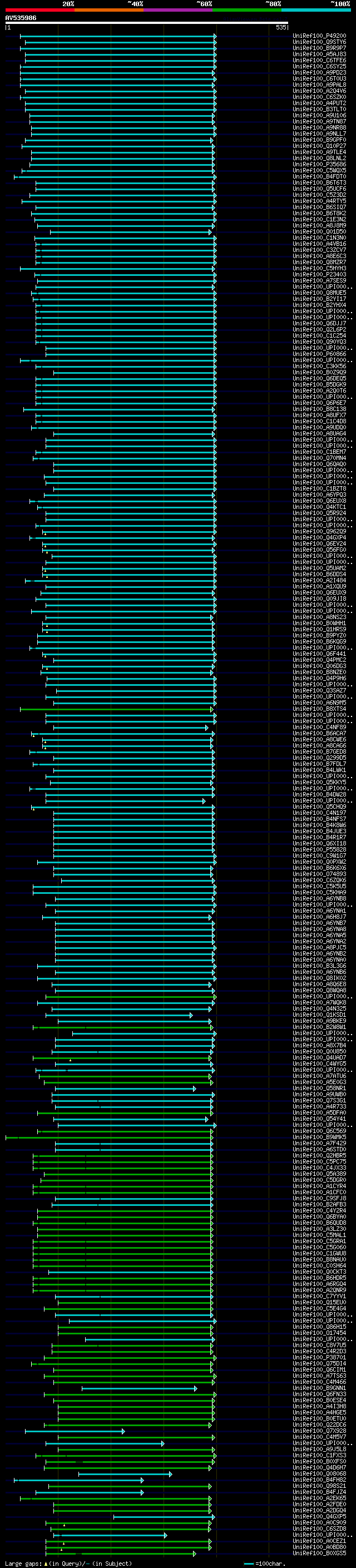Image resolution: width=356 pixels, height=1568 pixels.
Task: Select hit UniRef100_Q8MUE5
Action: click(319, 293)
